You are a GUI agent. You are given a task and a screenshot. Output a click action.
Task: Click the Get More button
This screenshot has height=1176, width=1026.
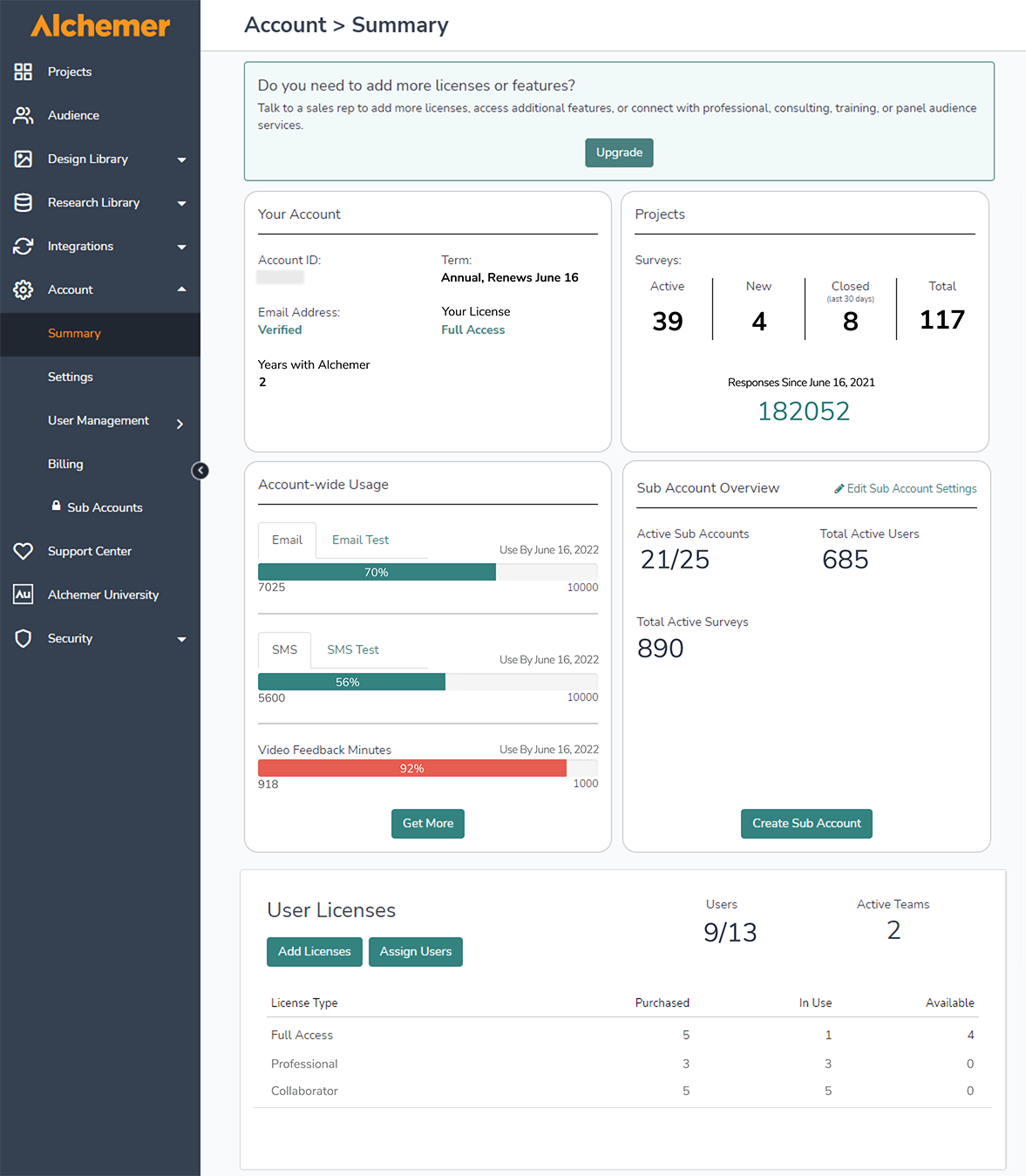(x=428, y=824)
